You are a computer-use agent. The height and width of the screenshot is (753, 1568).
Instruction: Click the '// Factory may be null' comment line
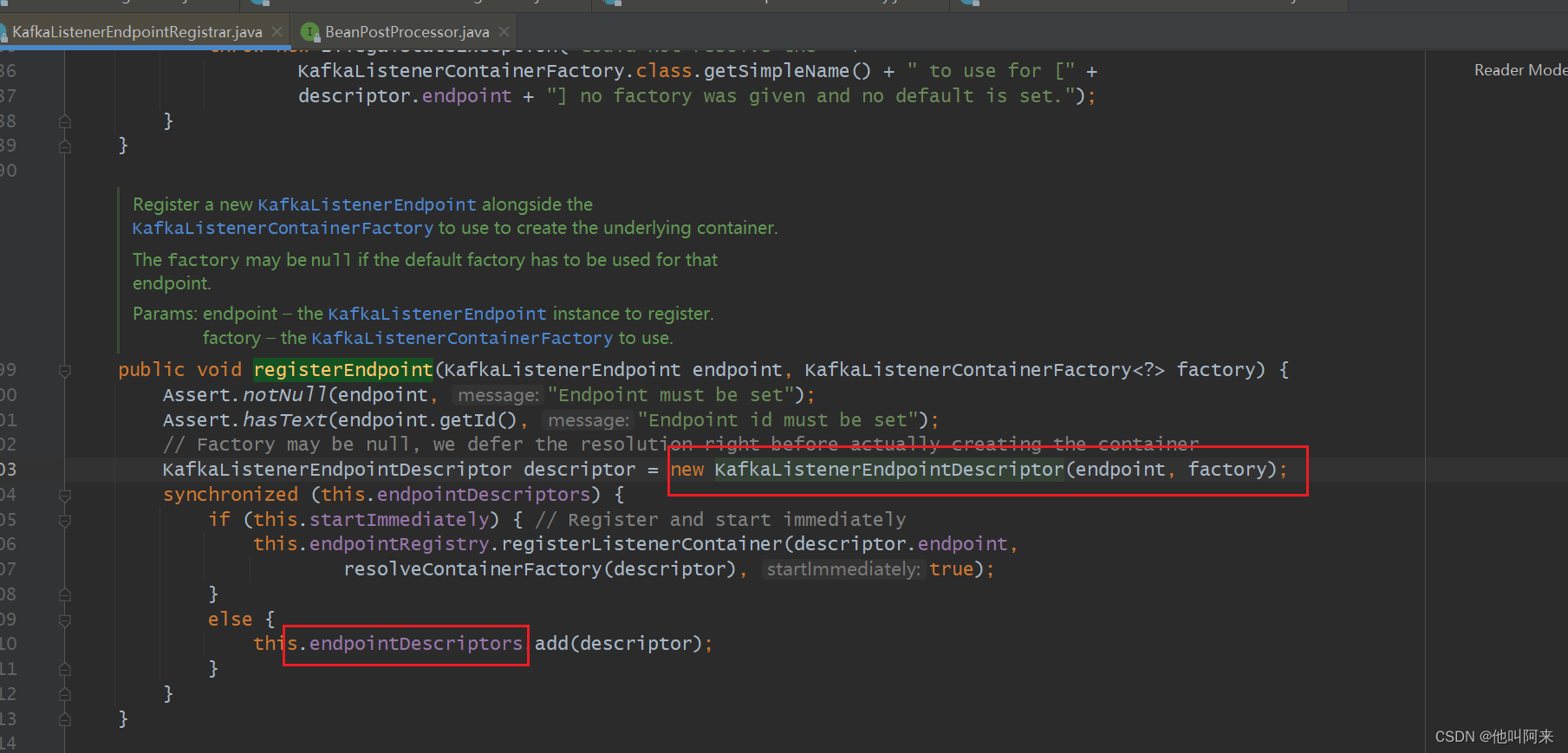click(x=681, y=445)
